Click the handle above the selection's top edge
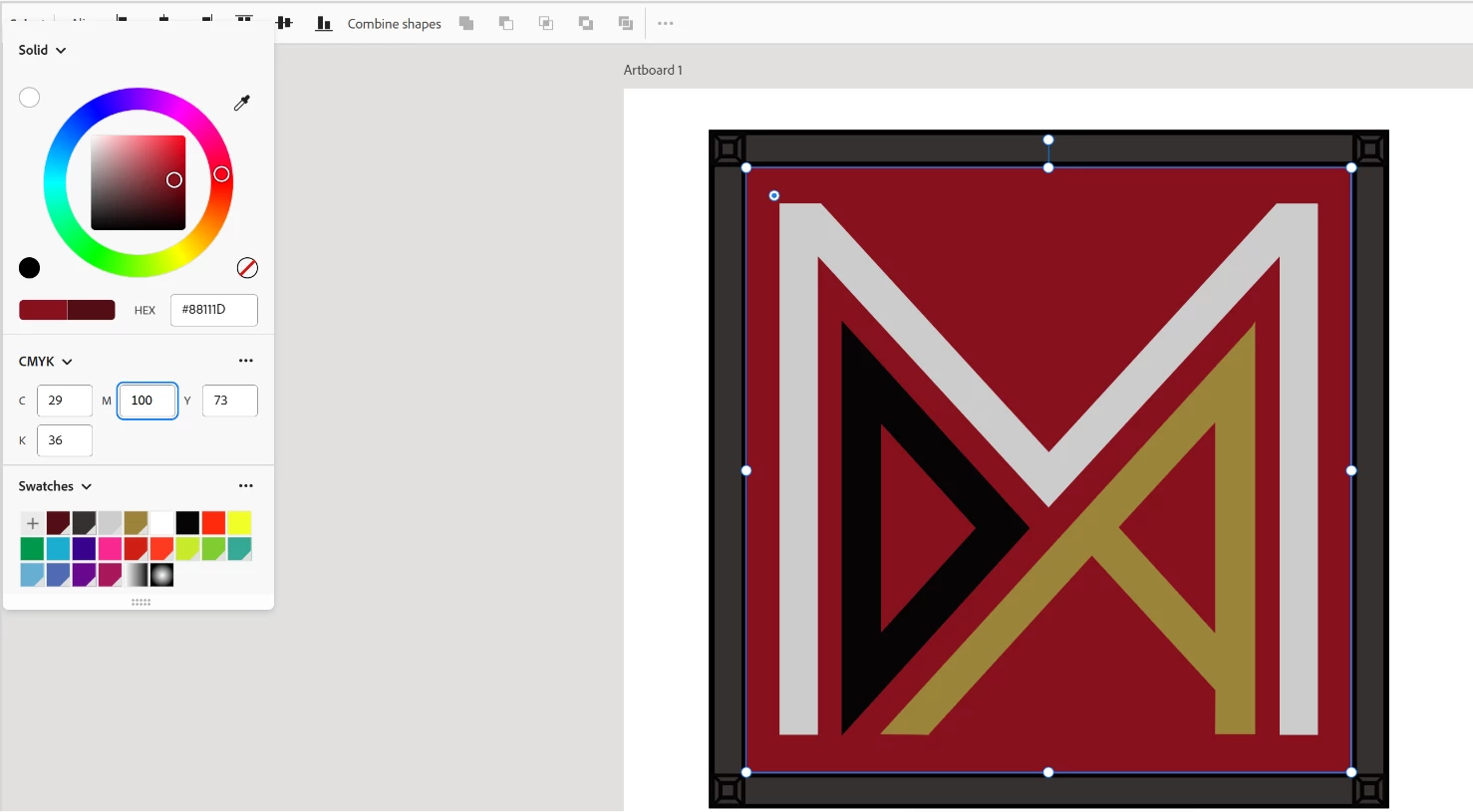Image resolution: width=1473 pixels, height=812 pixels. coord(1048,140)
